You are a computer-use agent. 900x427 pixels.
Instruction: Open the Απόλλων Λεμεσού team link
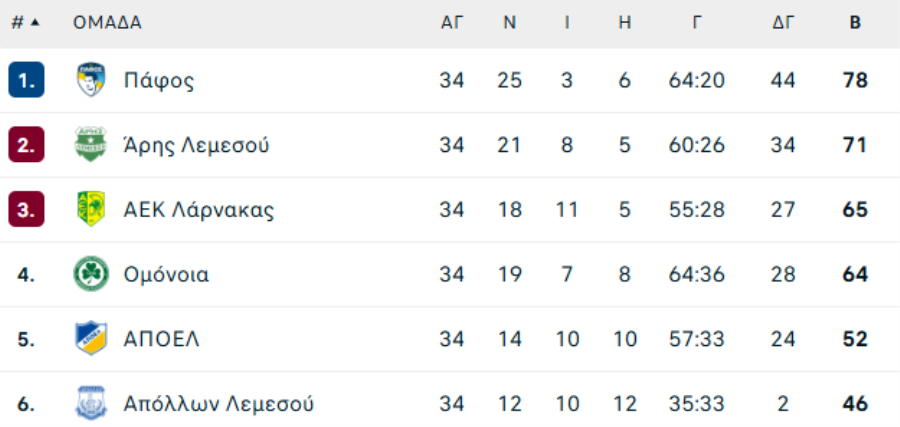pos(219,404)
